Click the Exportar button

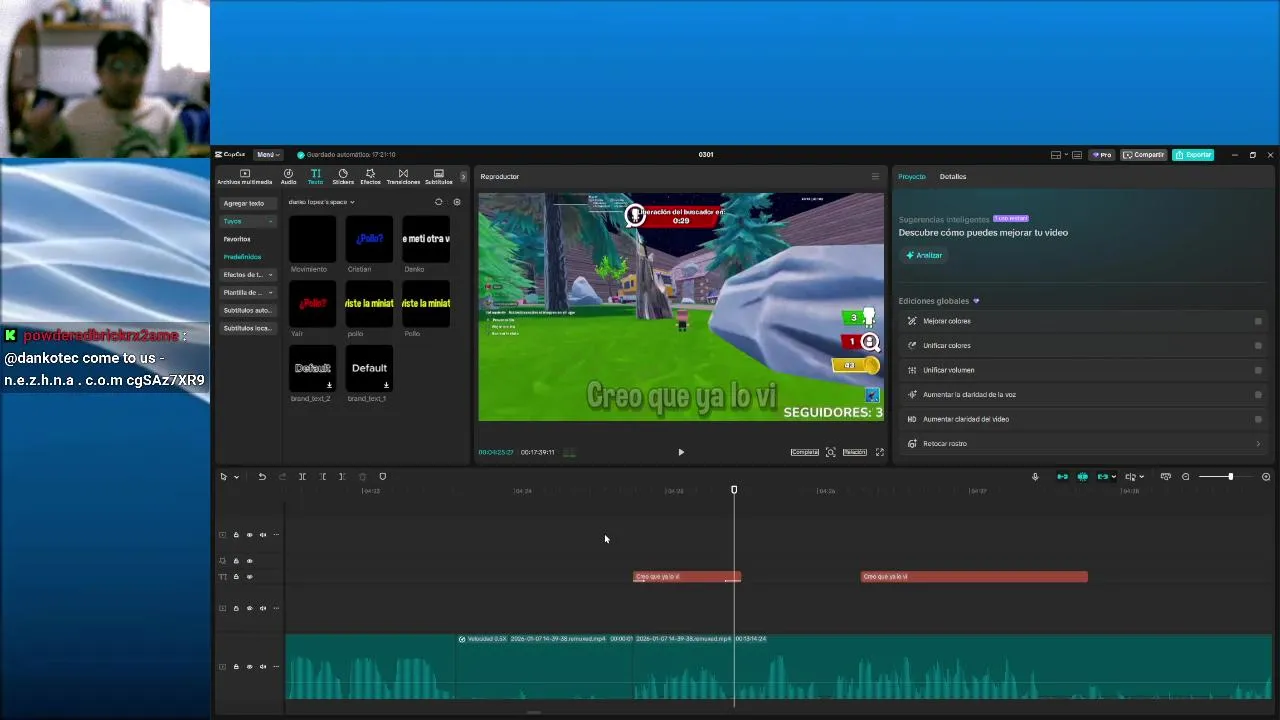[1193, 155]
